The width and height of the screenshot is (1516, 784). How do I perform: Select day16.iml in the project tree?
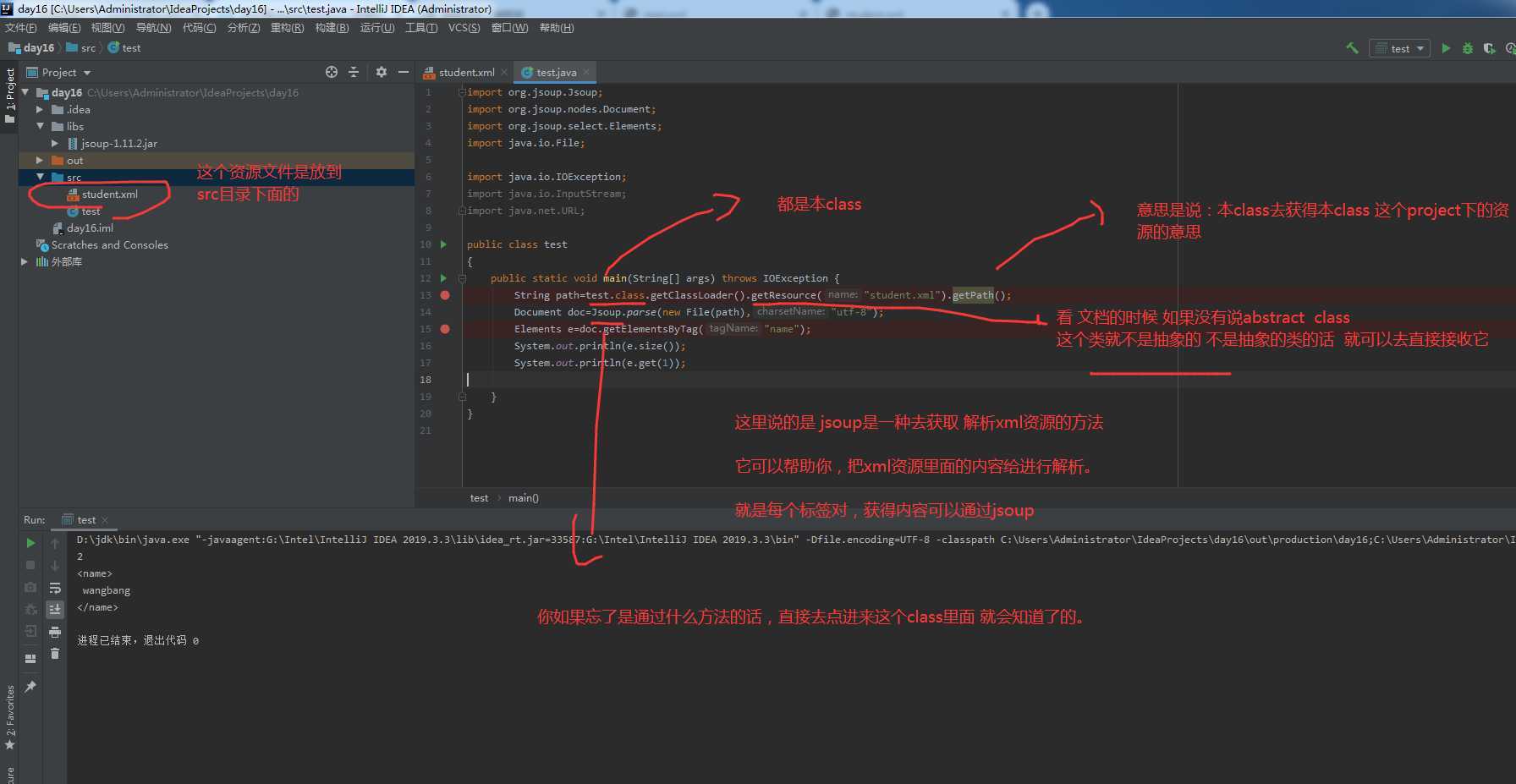(89, 228)
